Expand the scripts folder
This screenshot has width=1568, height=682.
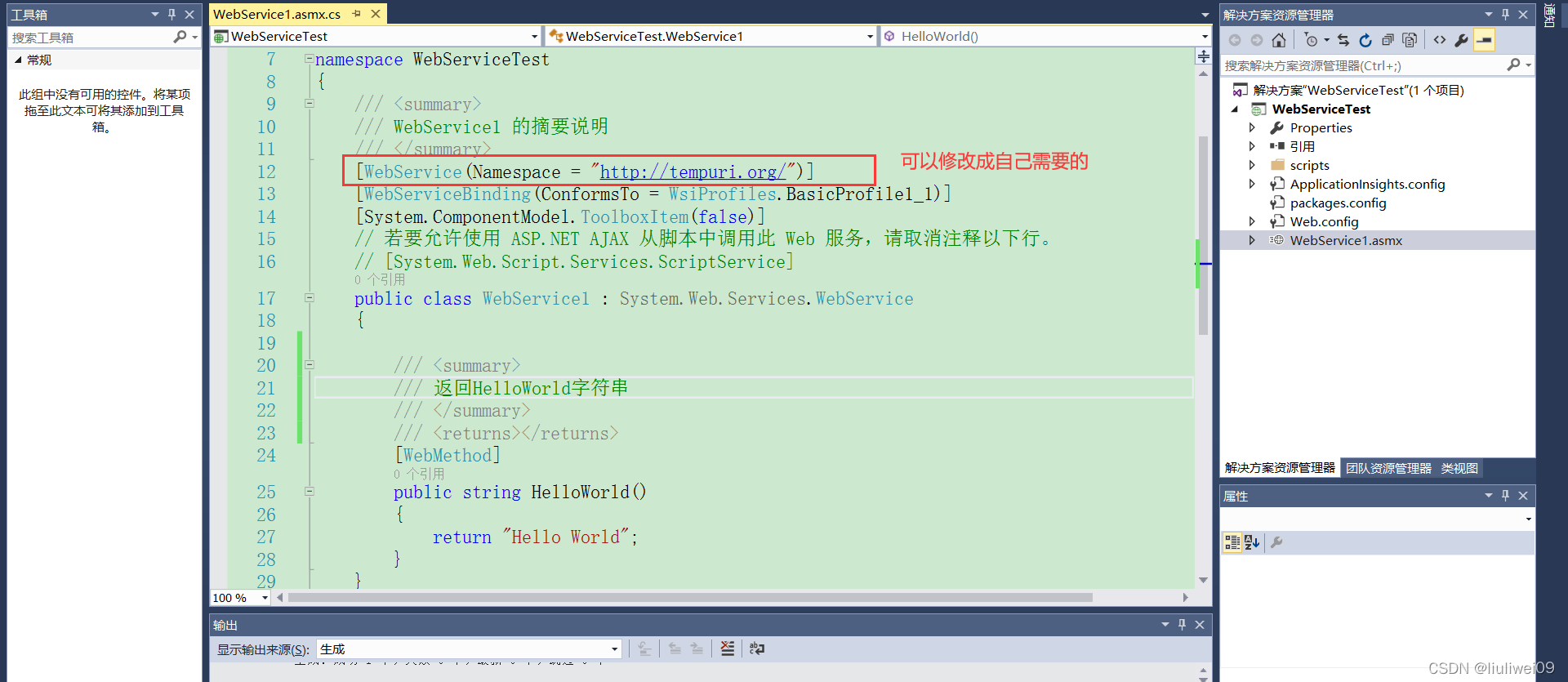tap(1252, 165)
